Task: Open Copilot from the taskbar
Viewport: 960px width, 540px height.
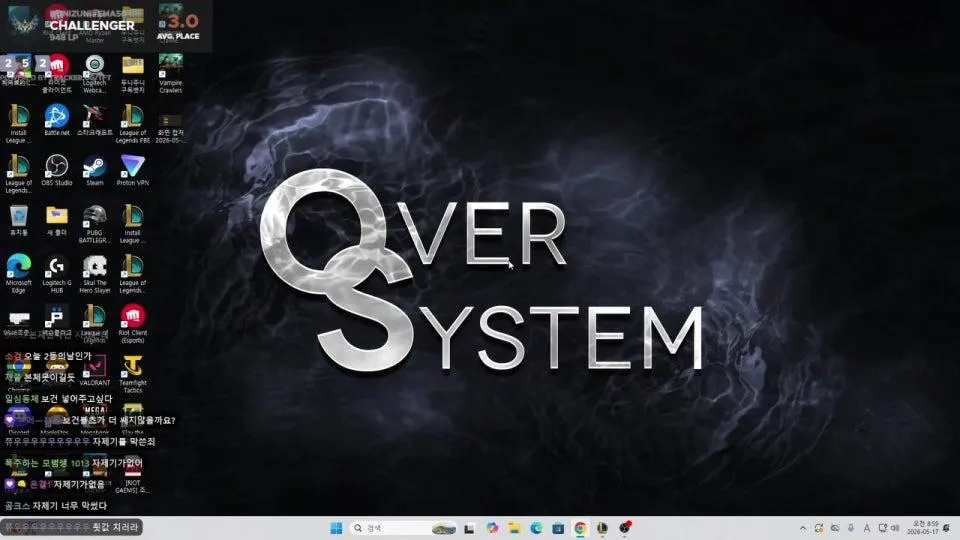Action: point(492,528)
